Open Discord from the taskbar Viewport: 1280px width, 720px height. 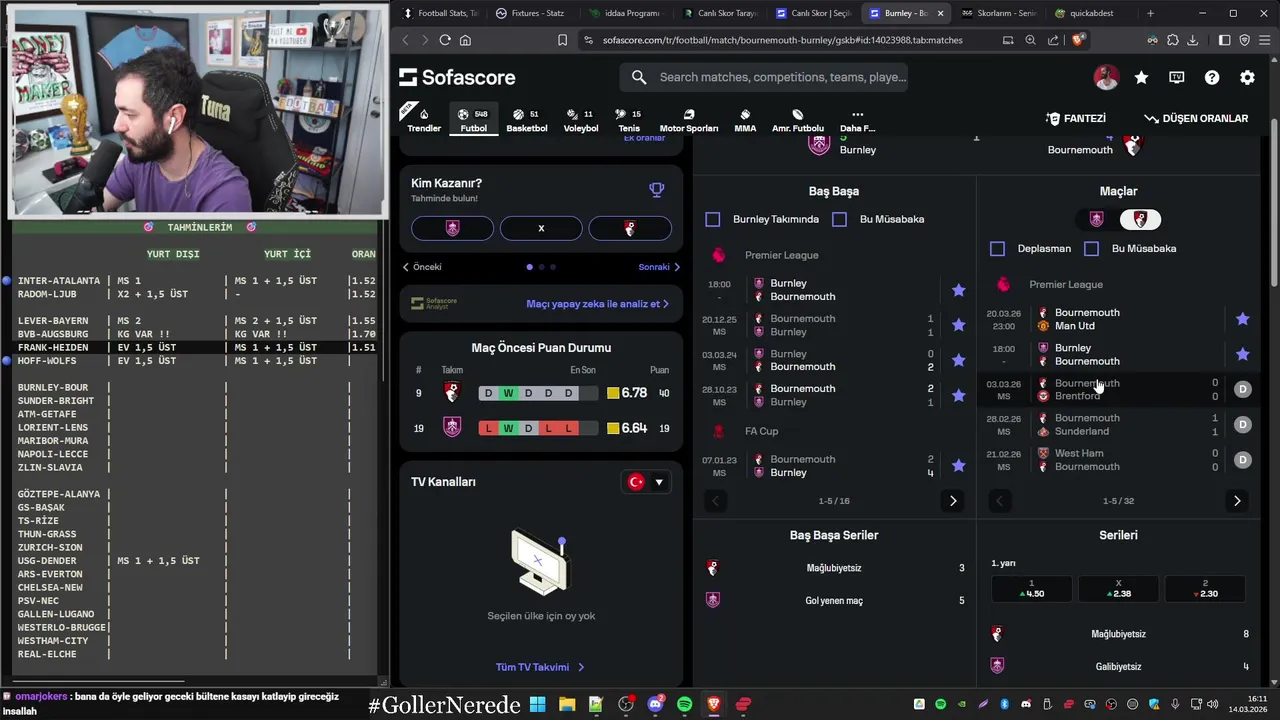[x=656, y=705]
